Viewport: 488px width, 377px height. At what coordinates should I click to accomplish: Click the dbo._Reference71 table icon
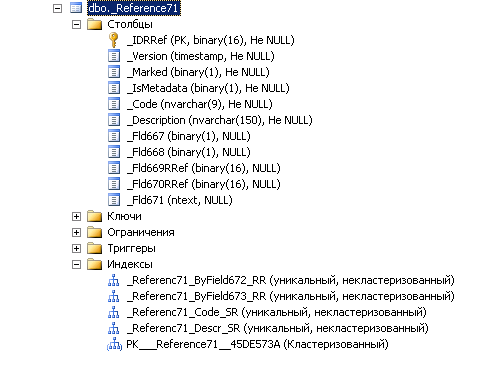[x=76, y=8]
